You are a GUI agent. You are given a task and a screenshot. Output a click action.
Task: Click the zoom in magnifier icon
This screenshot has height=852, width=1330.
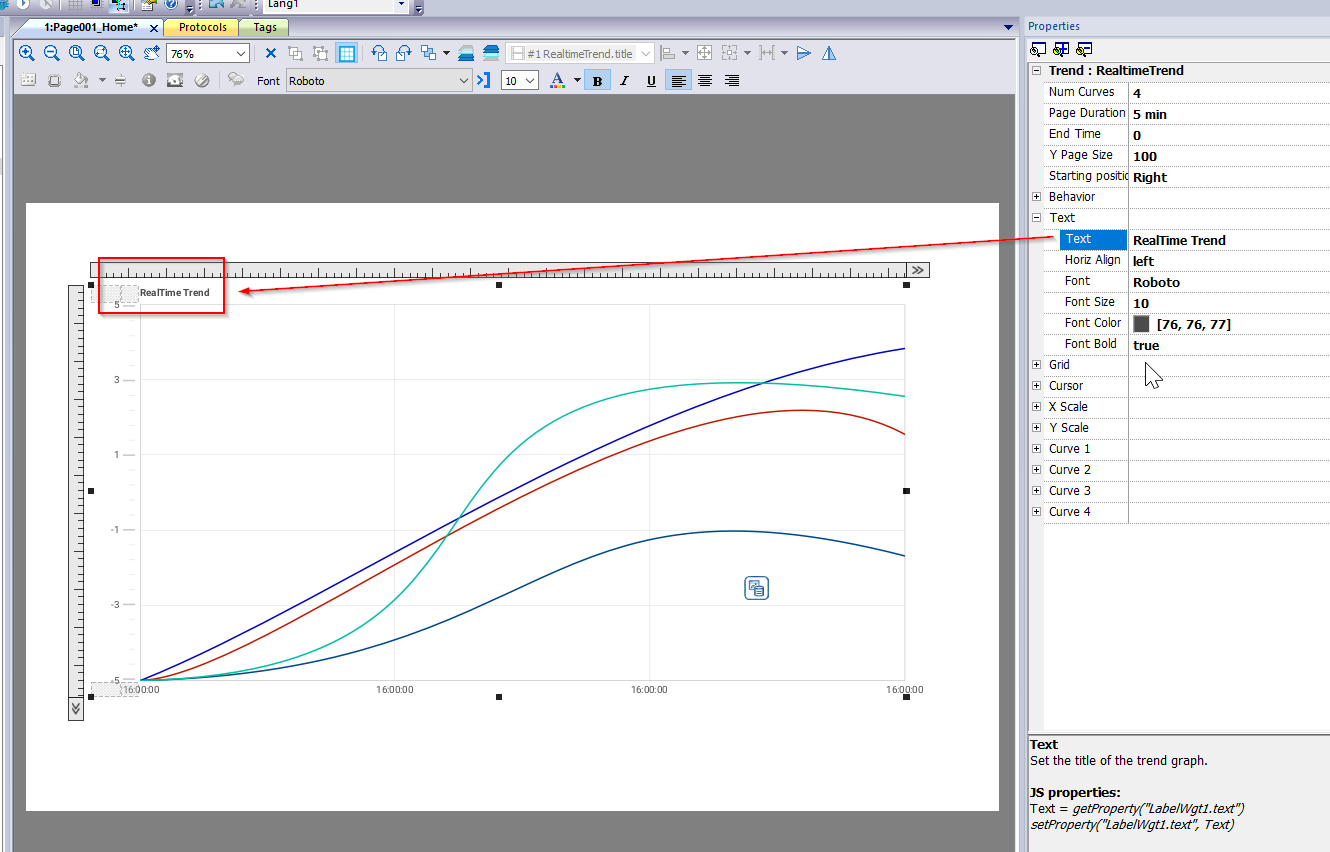(x=27, y=54)
